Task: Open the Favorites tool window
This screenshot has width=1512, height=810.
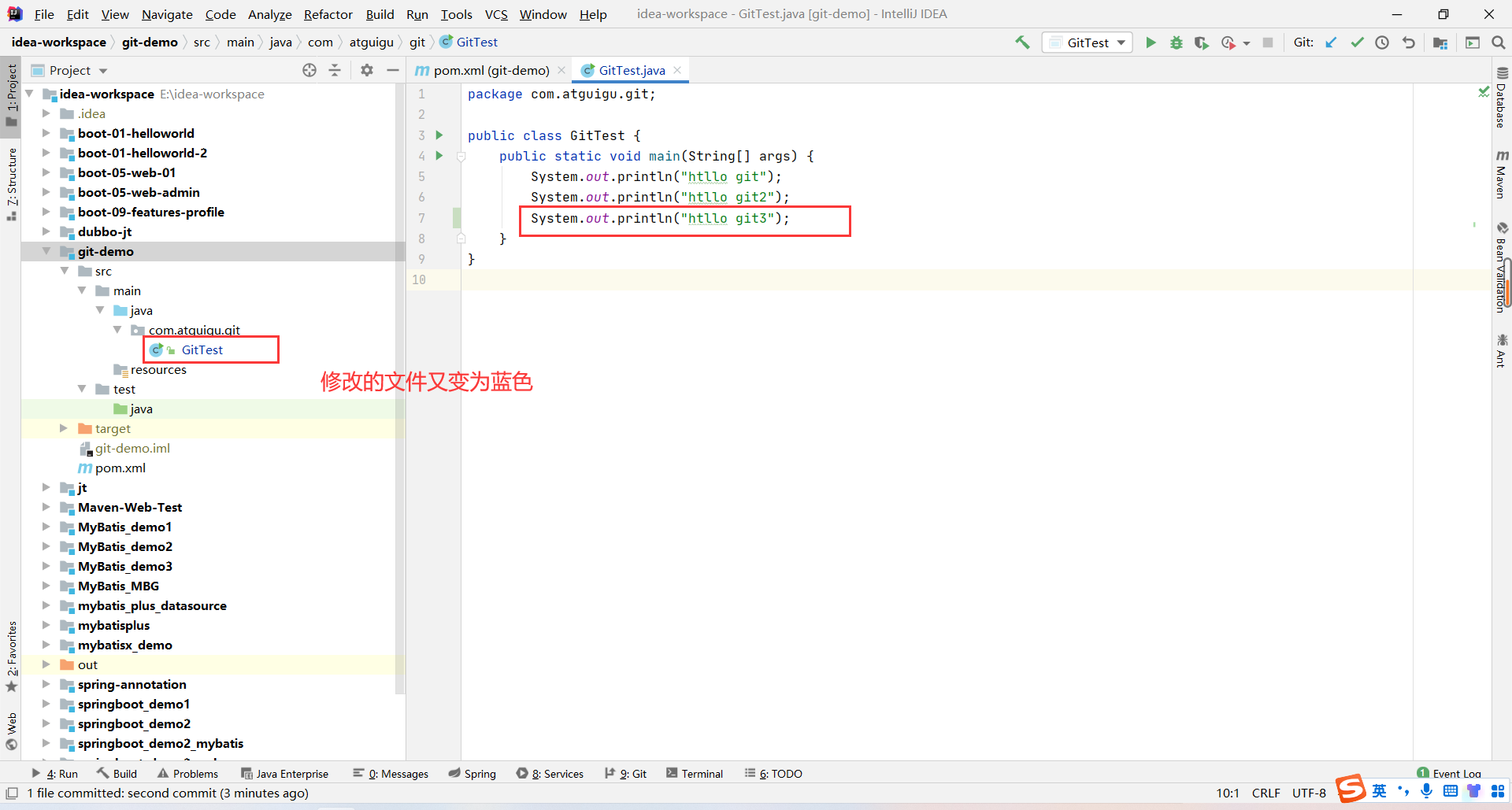Action: pyautogui.click(x=12, y=657)
